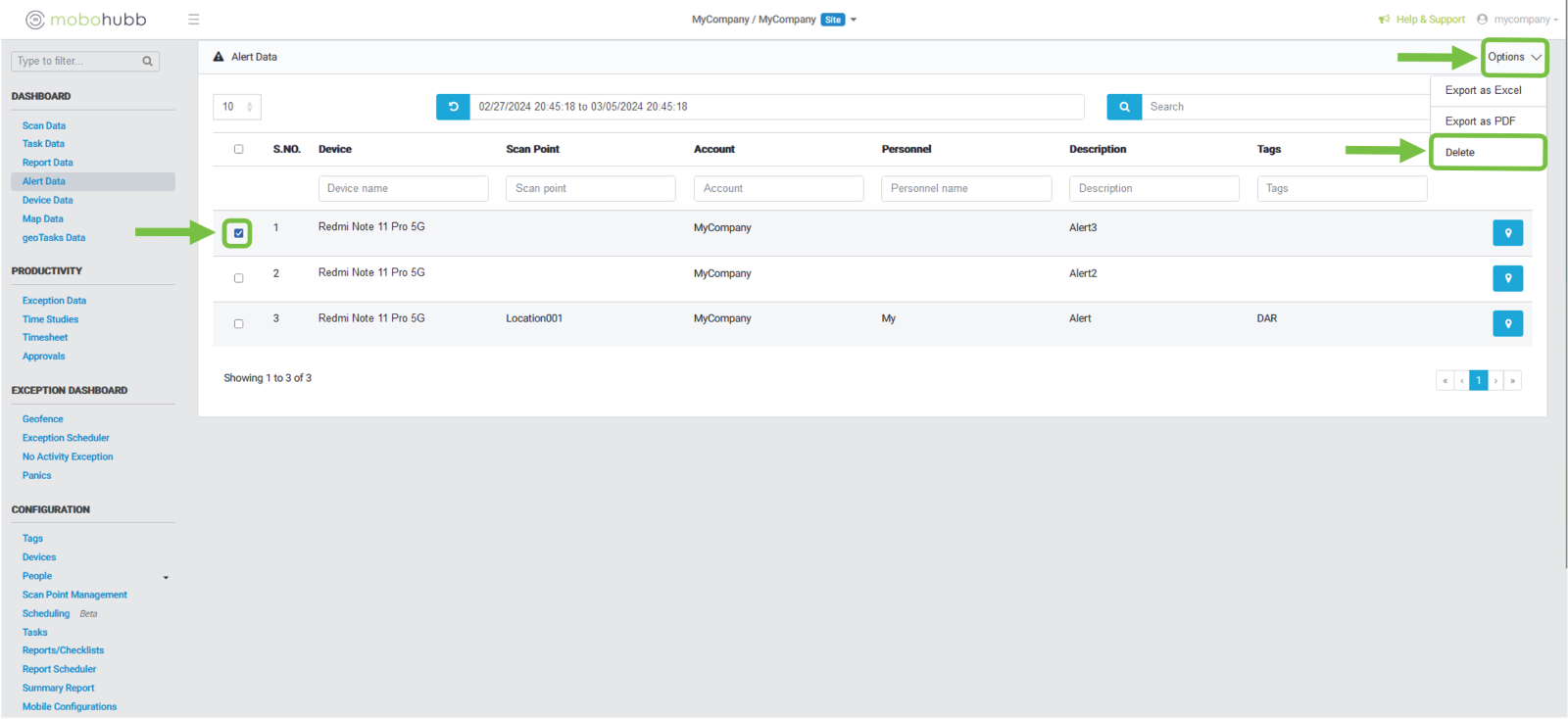The width and height of the screenshot is (1568, 719).
Task: Click the magnifier icon in sidebar filter
Action: (147, 62)
